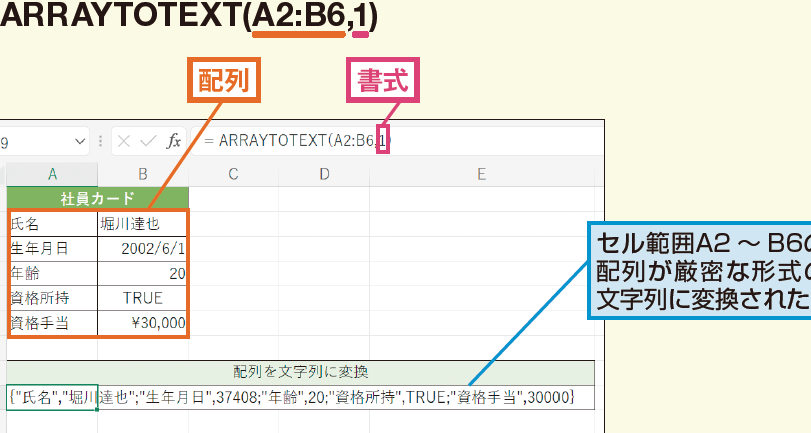811x433 pixels.
Task: Select column B header
Action: click(143, 175)
